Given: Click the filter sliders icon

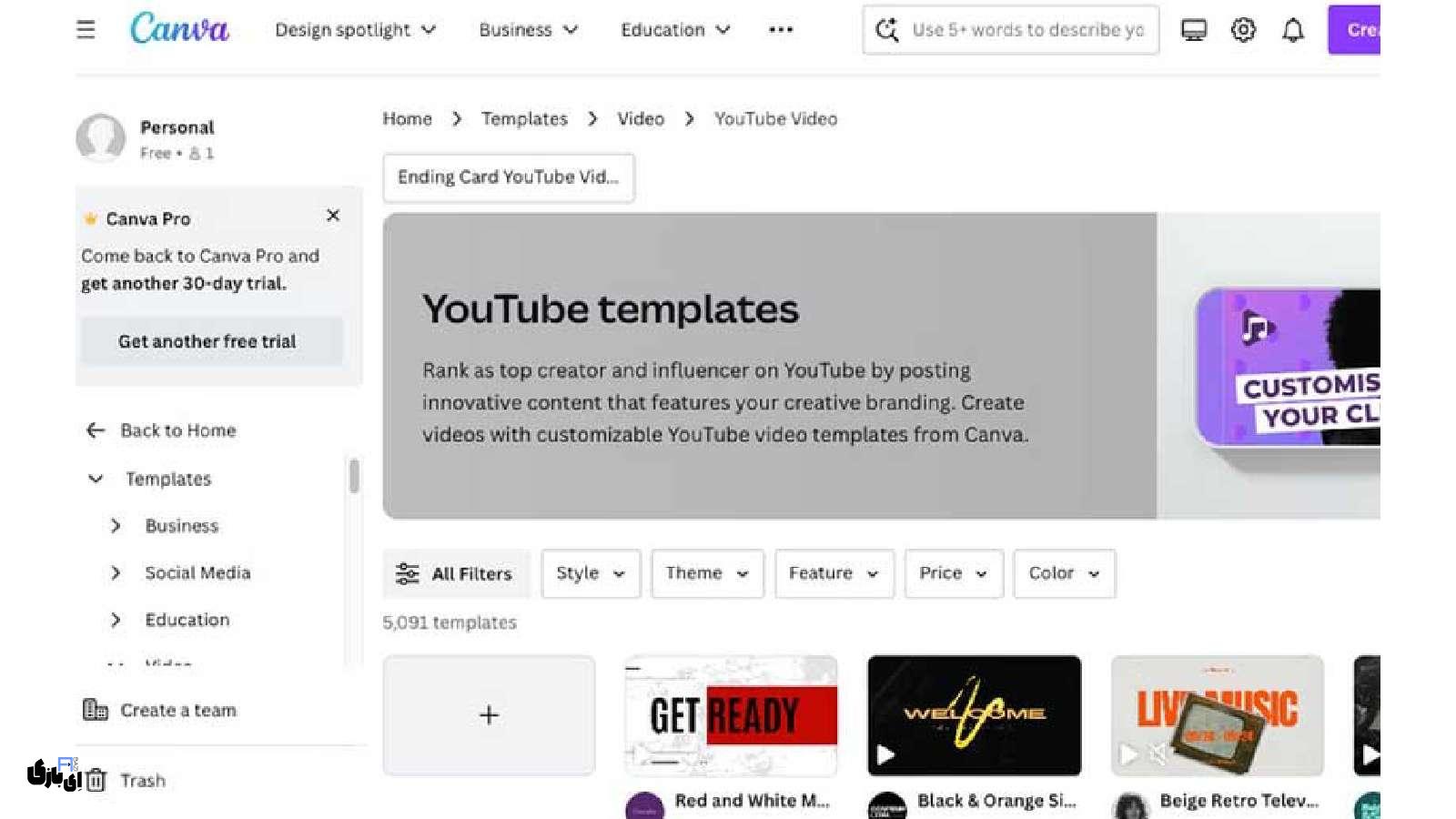Looking at the screenshot, I should 408,574.
